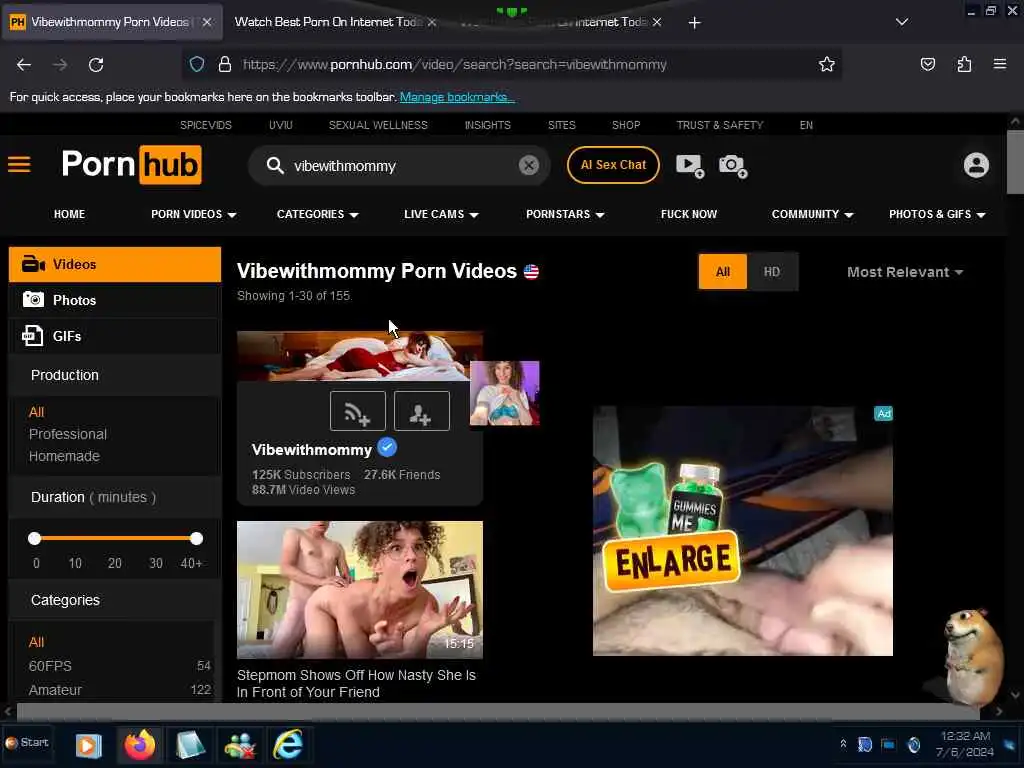Expand the Community navigation dropdown
Viewport: 1024px width, 768px height.
pyautogui.click(x=812, y=214)
